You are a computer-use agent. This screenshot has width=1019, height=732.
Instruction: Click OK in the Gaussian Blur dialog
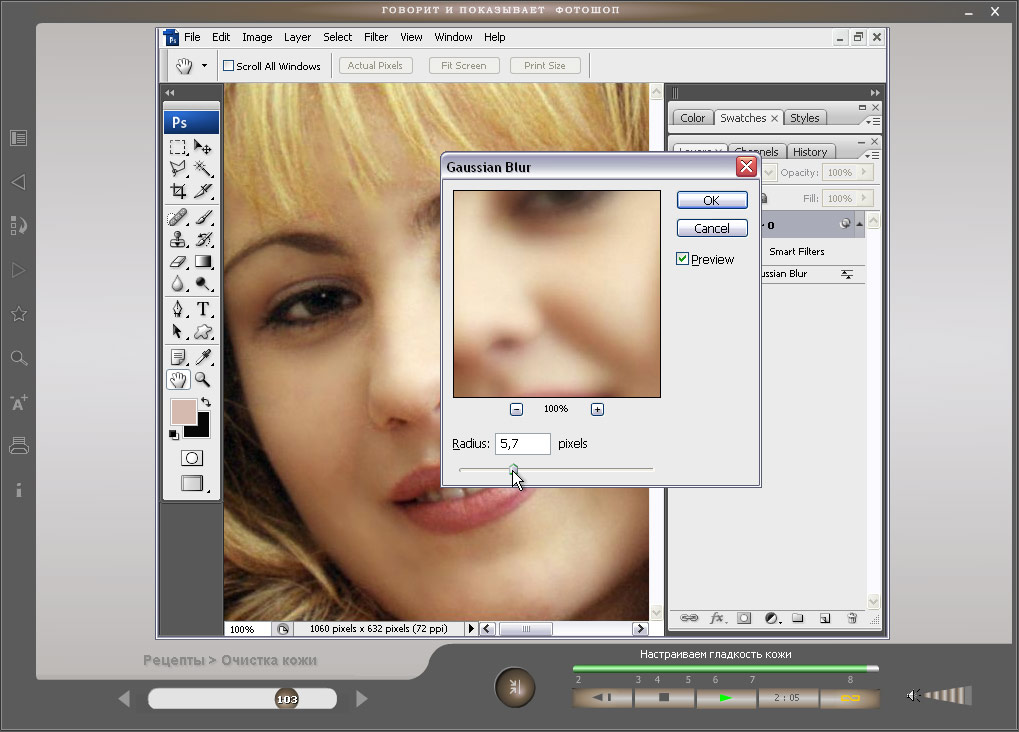click(711, 200)
